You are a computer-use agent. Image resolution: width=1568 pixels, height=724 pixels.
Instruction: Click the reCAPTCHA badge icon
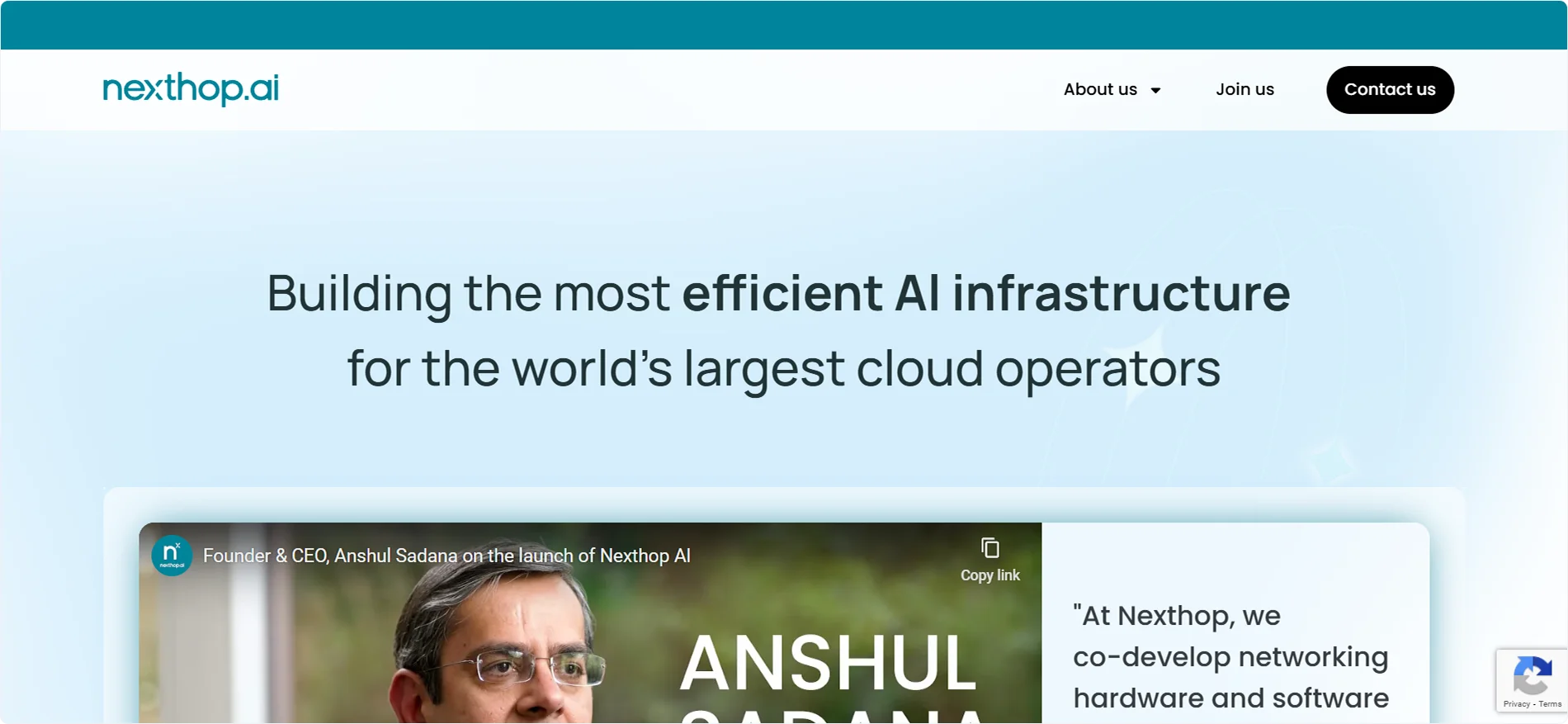tap(1533, 675)
